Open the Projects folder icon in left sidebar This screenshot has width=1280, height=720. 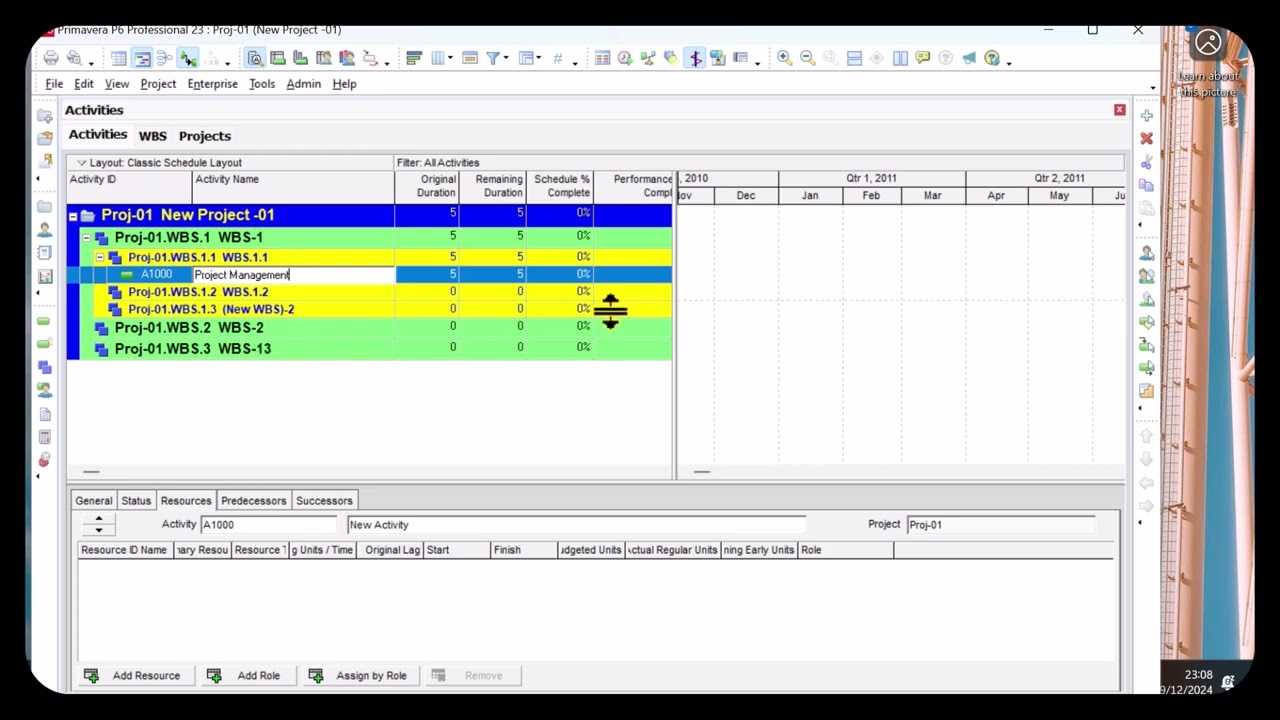tap(44, 207)
